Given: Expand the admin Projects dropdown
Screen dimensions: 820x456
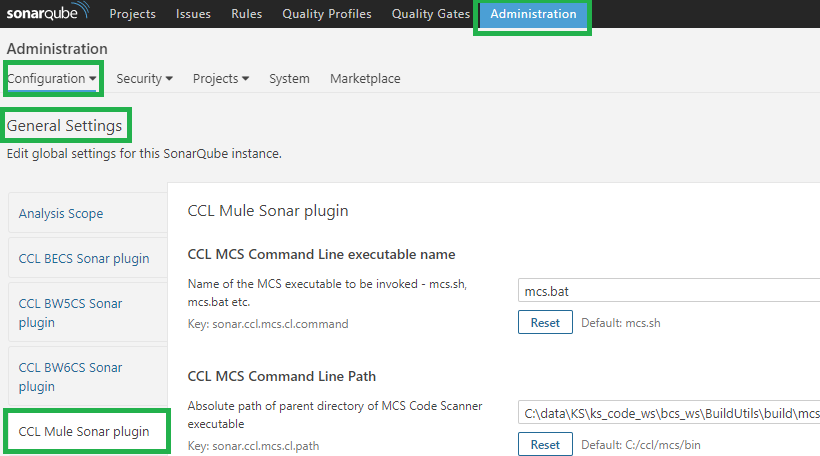Looking at the screenshot, I should click(221, 78).
